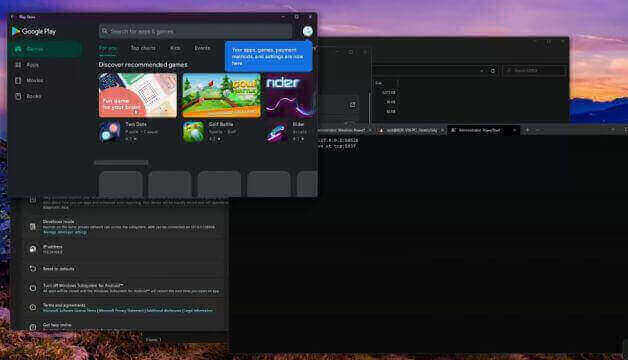Switch to the Top charts tab
The height and width of the screenshot is (360, 628).
pos(143,48)
